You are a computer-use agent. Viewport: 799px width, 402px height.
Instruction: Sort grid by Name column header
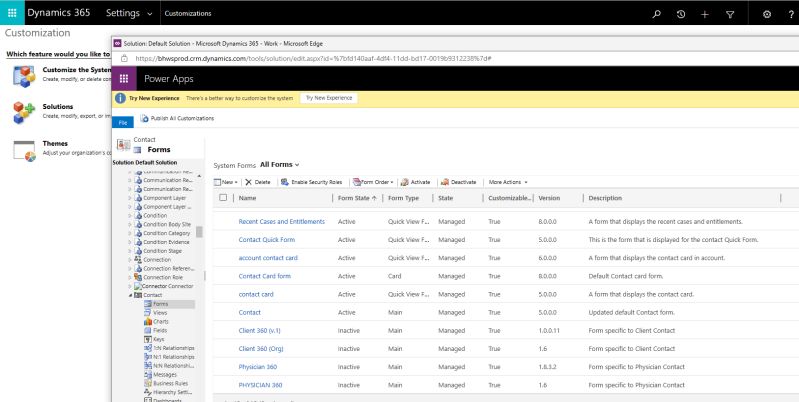247,198
